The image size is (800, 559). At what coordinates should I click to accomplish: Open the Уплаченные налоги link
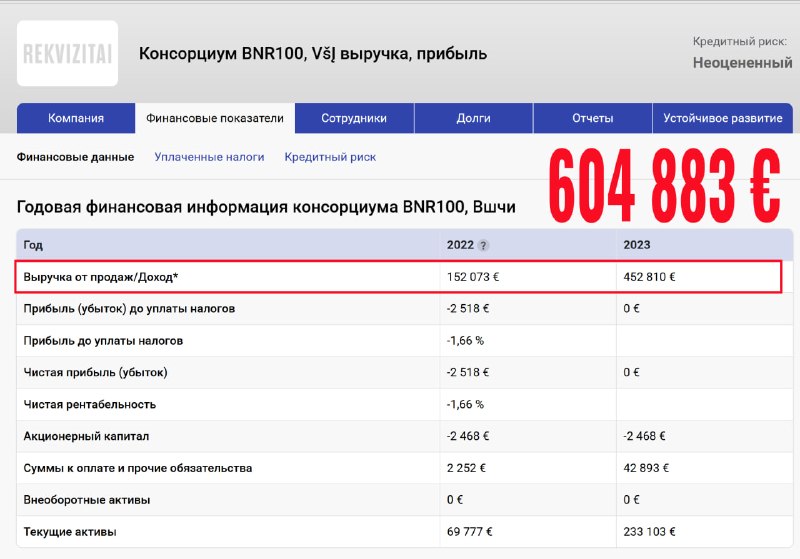tap(209, 157)
